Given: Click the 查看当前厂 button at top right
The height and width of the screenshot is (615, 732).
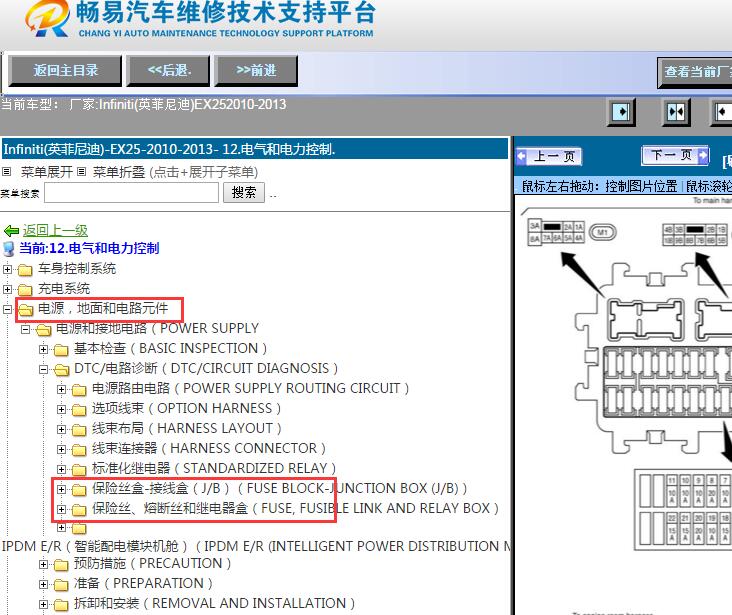Looking at the screenshot, I should [695, 72].
